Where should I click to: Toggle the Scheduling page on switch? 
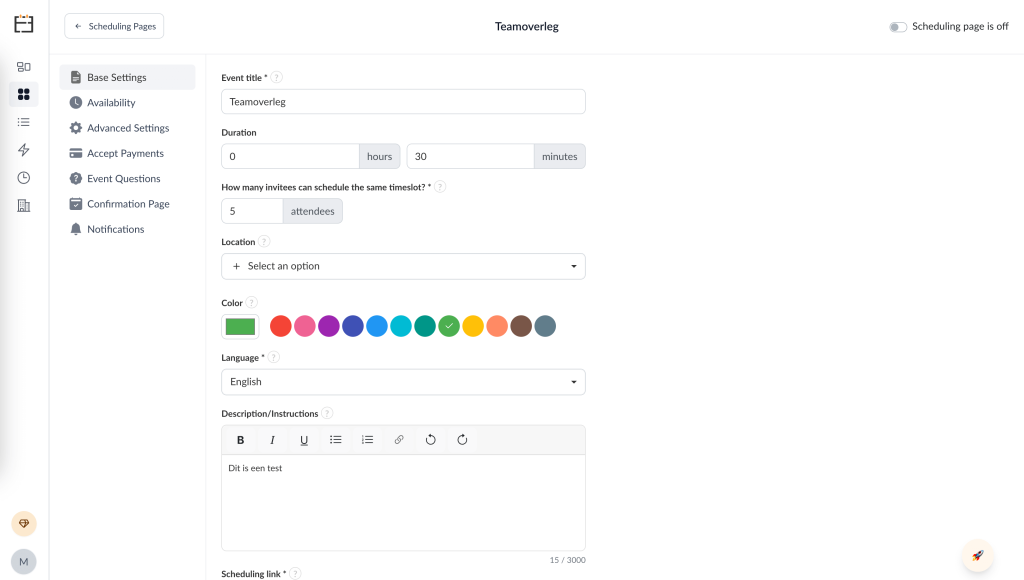coord(898,27)
